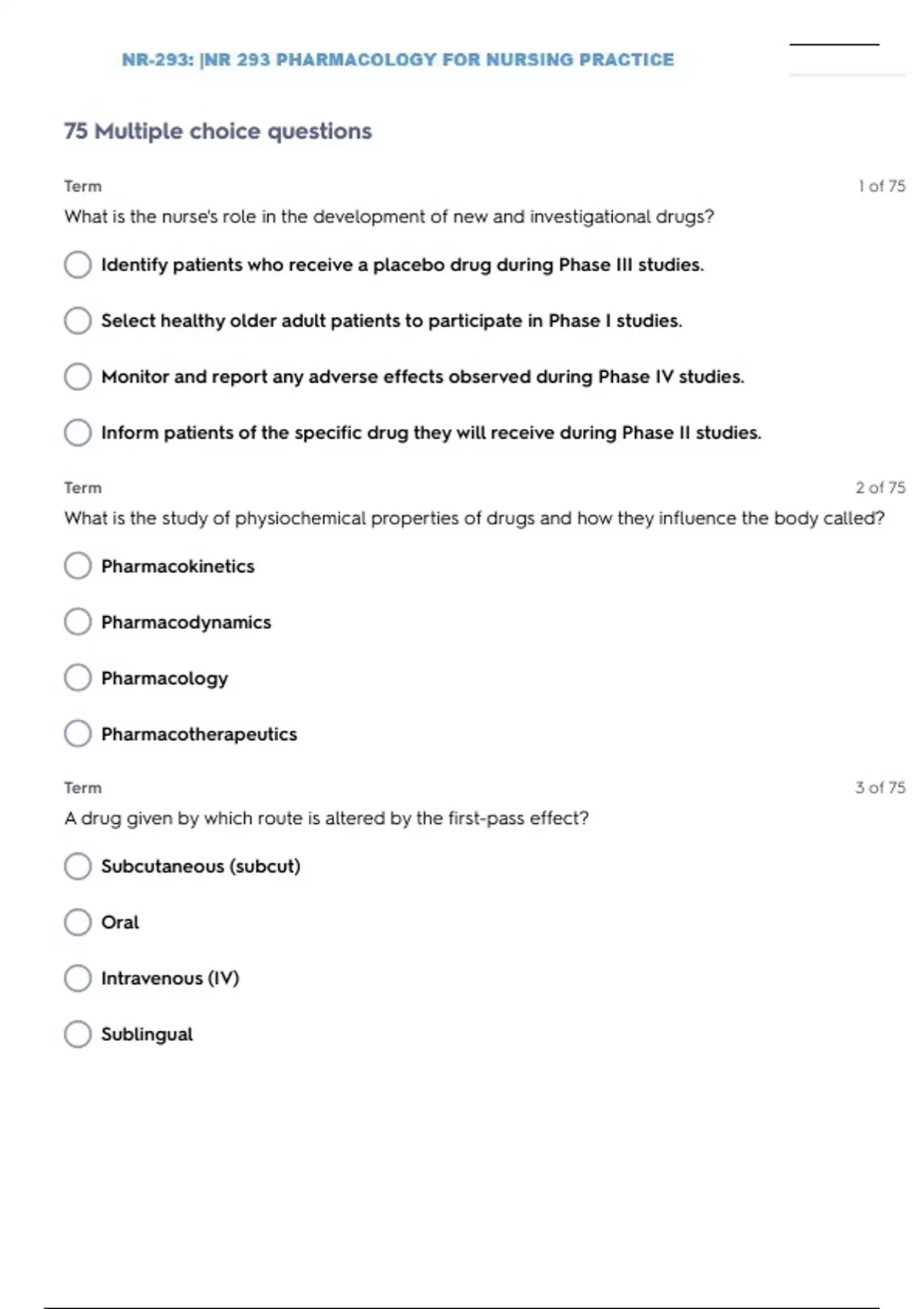Choose the Pharmacokinetics radio button
Viewport: 924px width, 1309px height.
[x=78, y=566]
